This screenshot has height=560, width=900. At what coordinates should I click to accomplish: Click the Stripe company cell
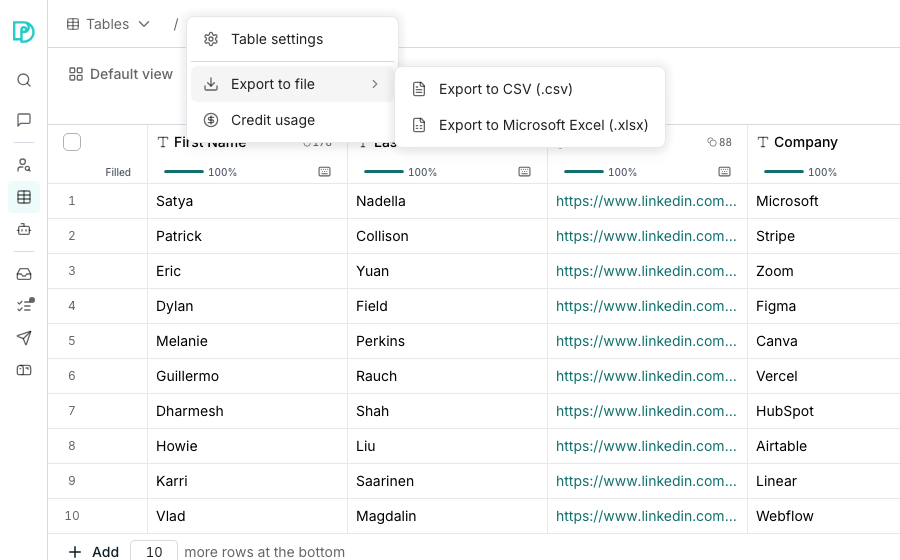pos(824,236)
